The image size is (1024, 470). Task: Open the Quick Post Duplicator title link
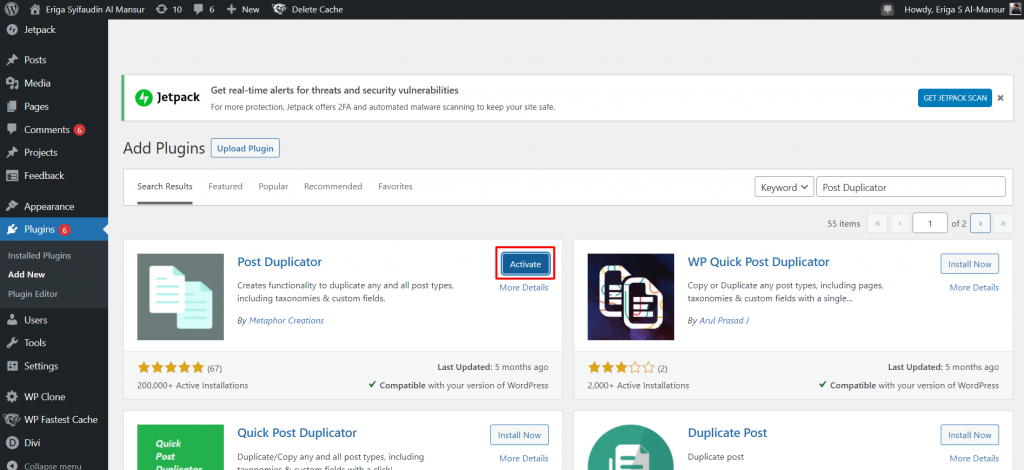point(297,433)
